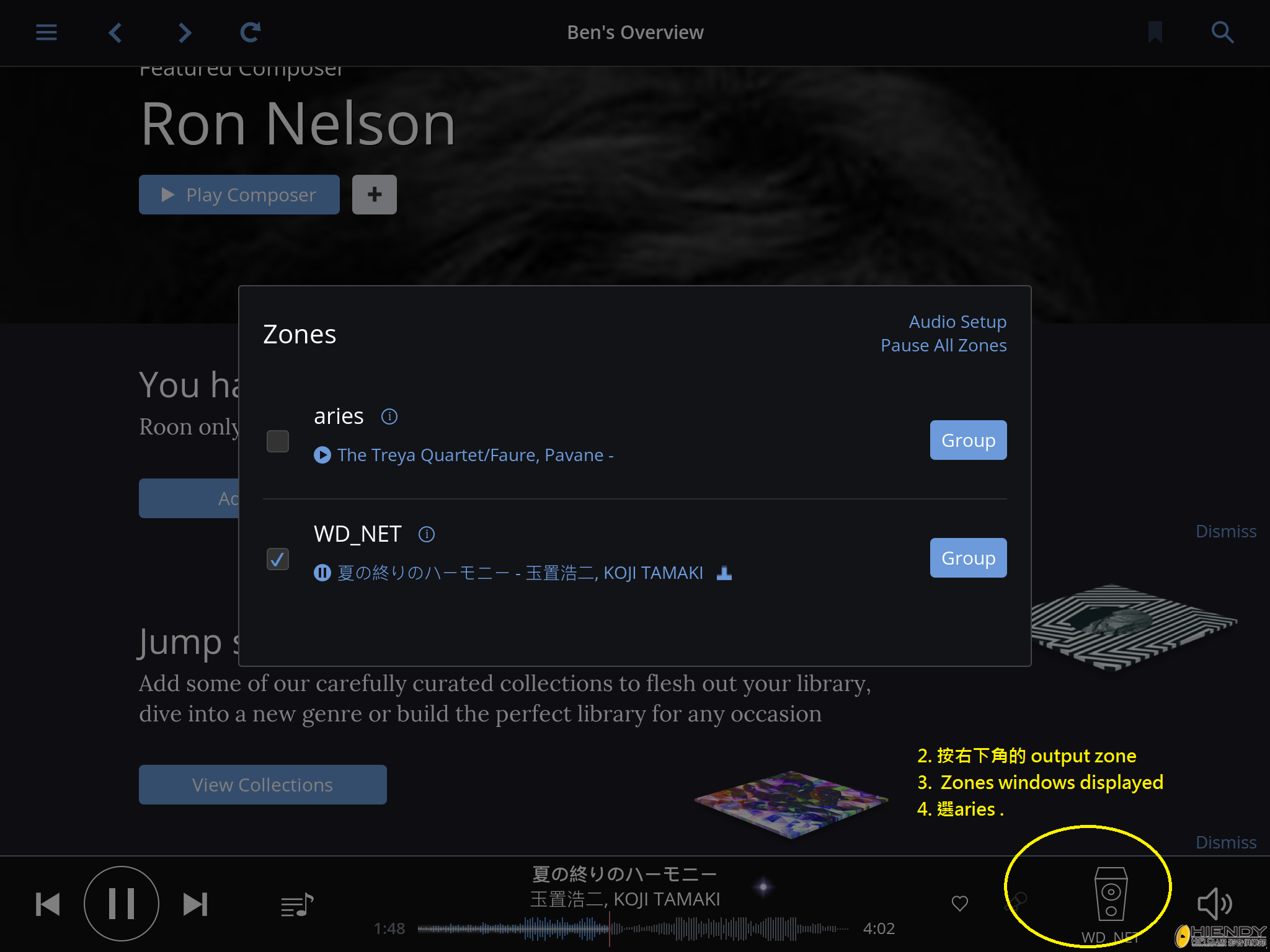1270x952 pixels.
Task: Show info for the WD_NET zone
Action: pos(427,534)
